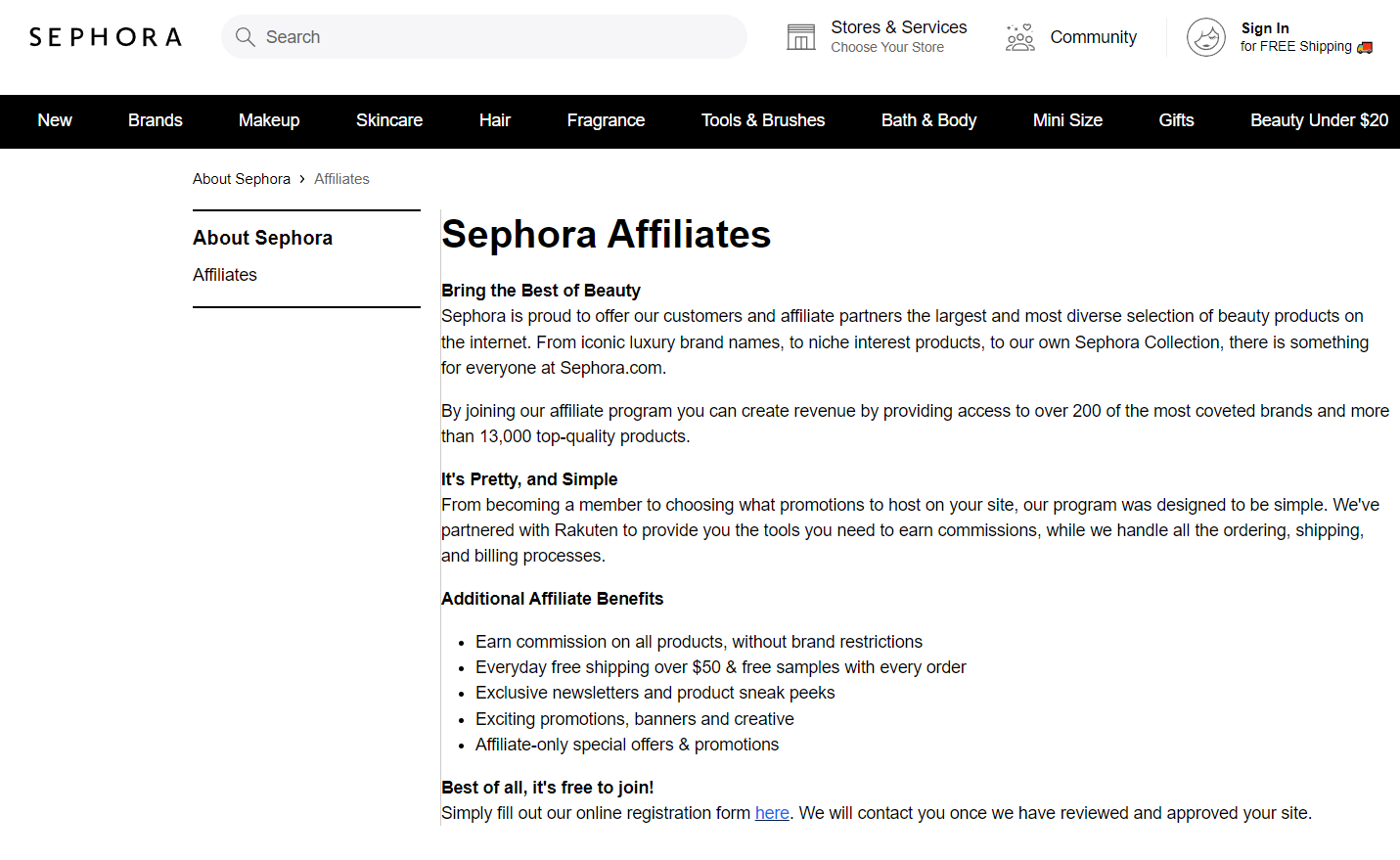Viewport: 1400px width, 860px height.
Task: Open the Makeup category menu
Action: (269, 120)
